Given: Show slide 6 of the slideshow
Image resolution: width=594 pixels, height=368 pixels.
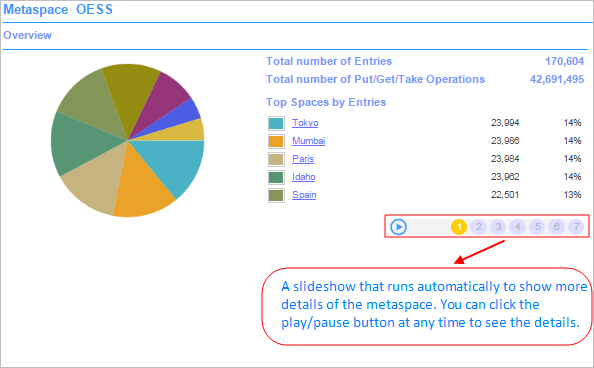Looking at the screenshot, I should [556, 227].
